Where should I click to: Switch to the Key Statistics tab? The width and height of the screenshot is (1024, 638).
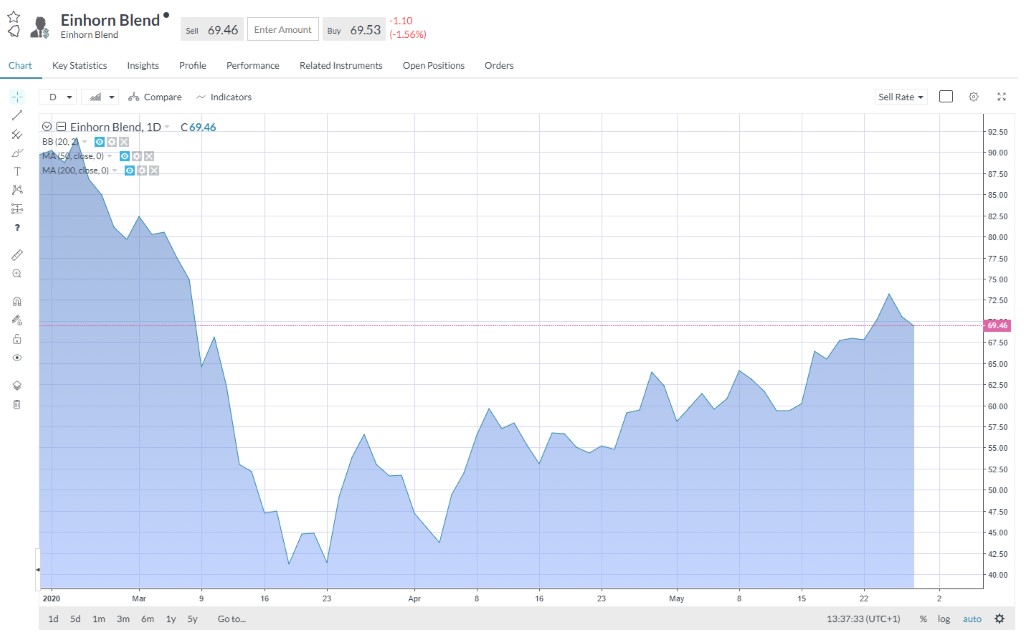coord(79,66)
